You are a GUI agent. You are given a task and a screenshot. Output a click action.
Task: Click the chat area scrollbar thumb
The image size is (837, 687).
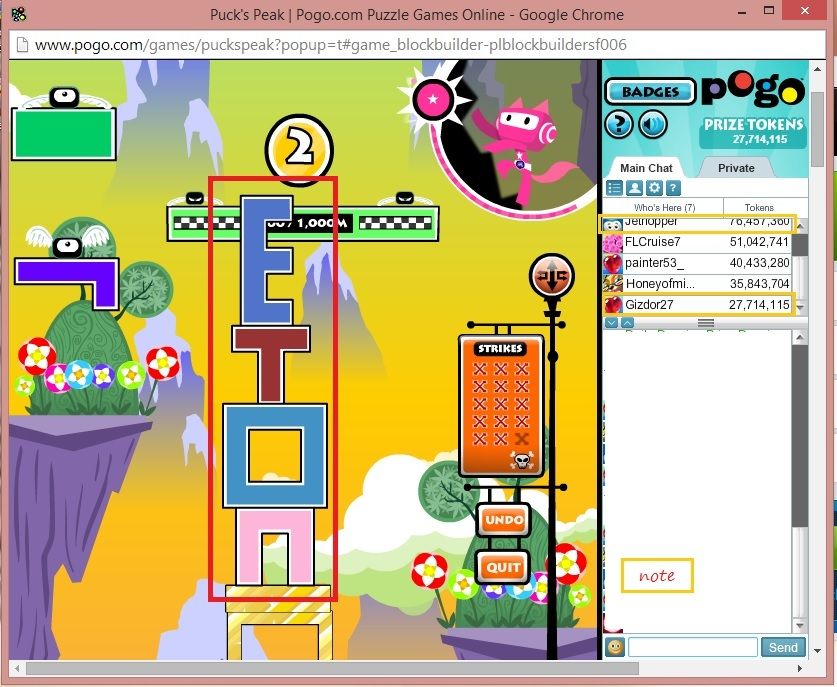[x=800, y=436]
